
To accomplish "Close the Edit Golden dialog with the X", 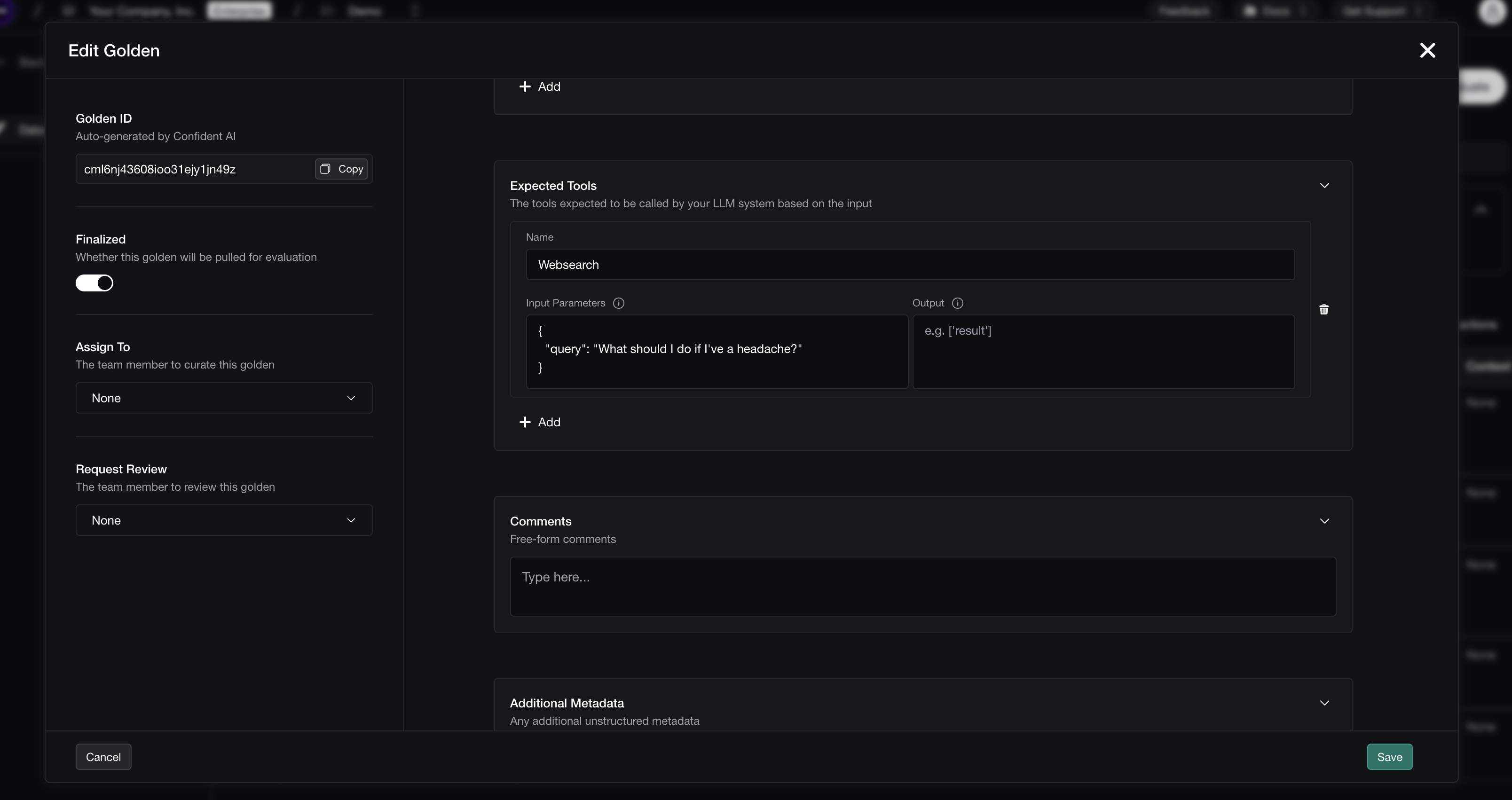I will point(1427,50).
